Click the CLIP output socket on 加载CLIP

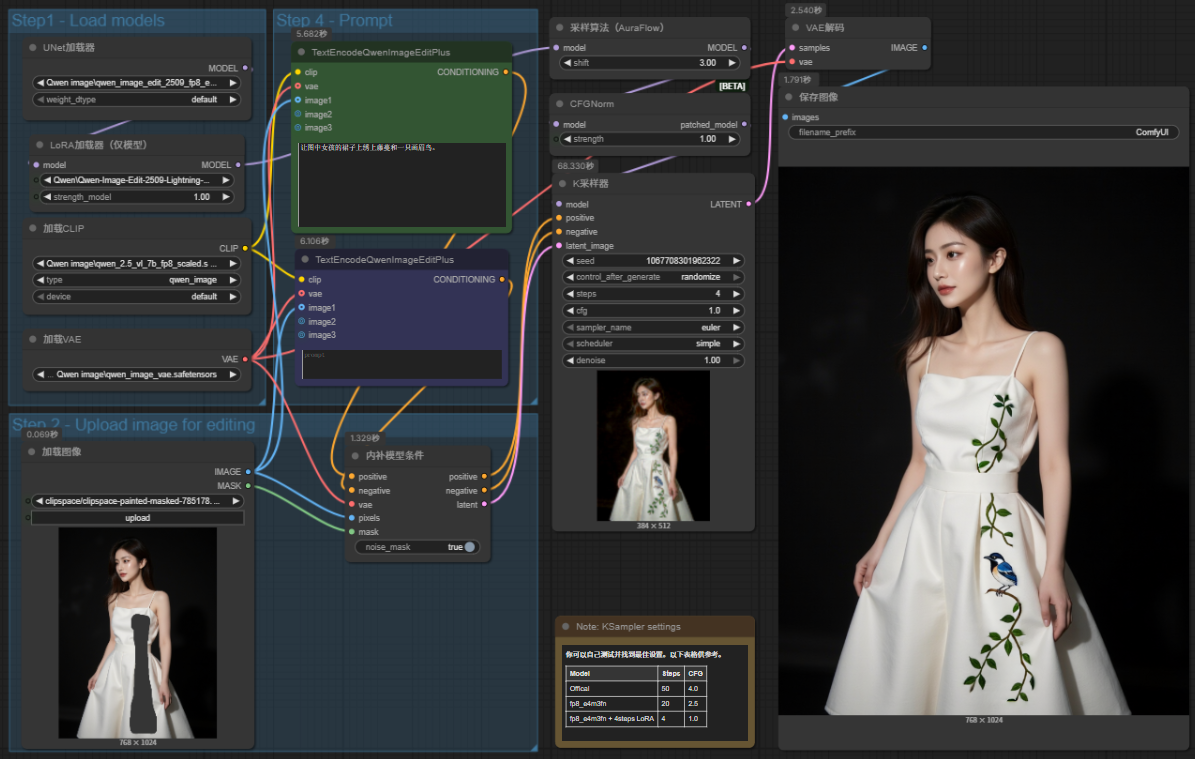coord(245,248)
